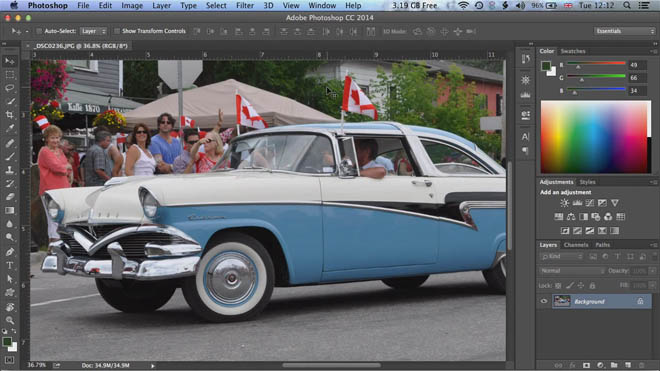Select the Lasso tool
The height and width of the screenshot is (371, 660).
pyautogui.click(x=10, y=88)
